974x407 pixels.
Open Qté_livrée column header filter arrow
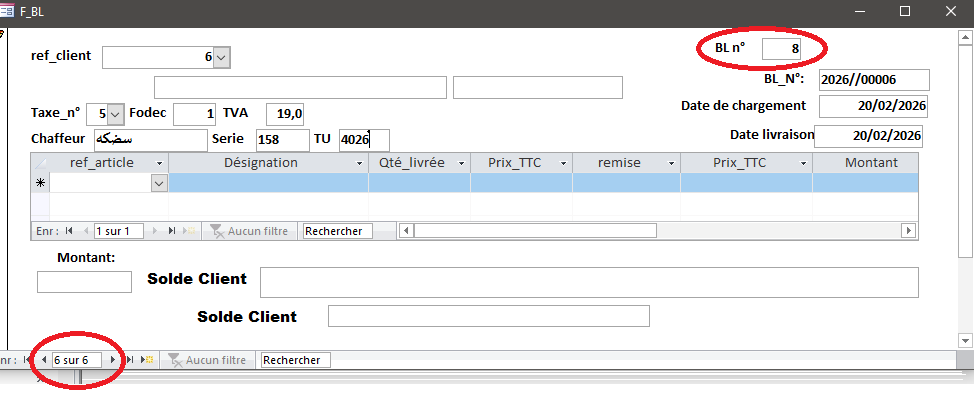click(x=461, y=163)
